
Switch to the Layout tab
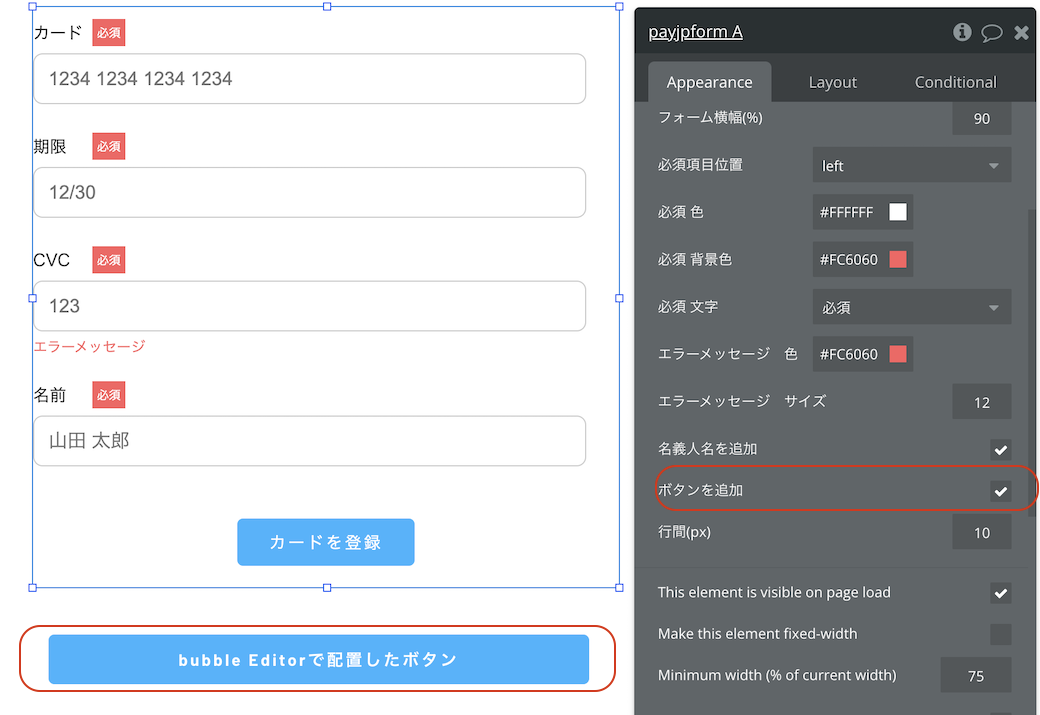tap(832, 82)
